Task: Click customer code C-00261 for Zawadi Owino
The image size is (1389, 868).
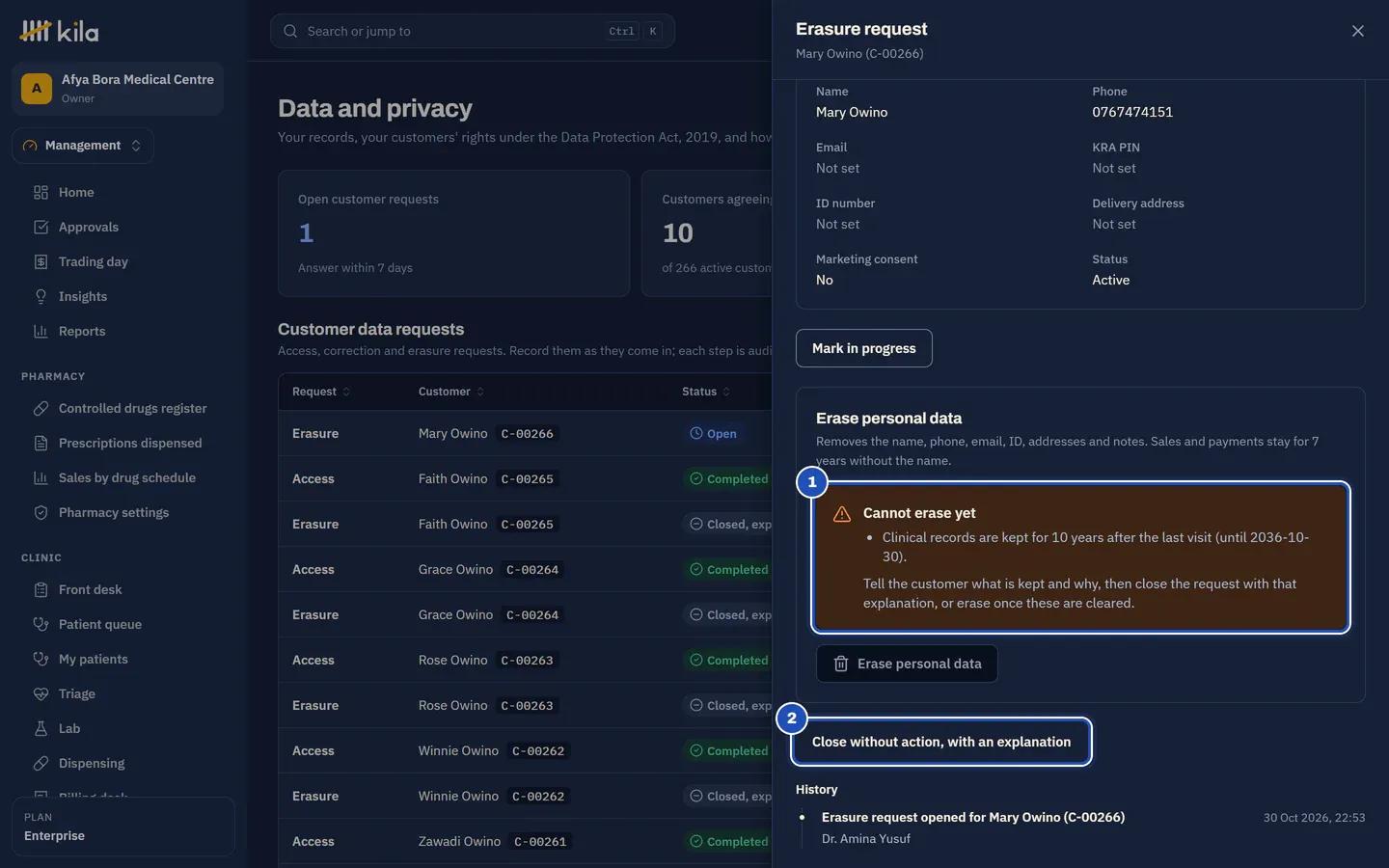Action: click(x=540, y=842)
